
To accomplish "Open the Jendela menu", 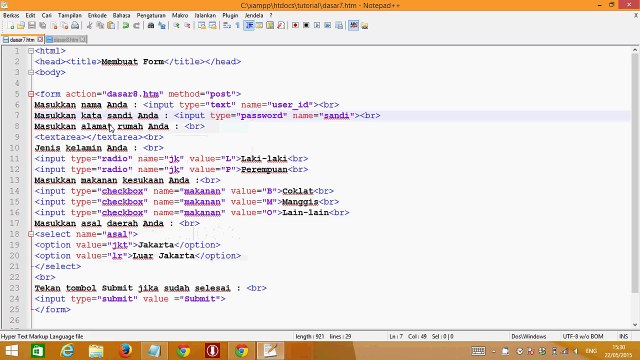I will 253,16.
